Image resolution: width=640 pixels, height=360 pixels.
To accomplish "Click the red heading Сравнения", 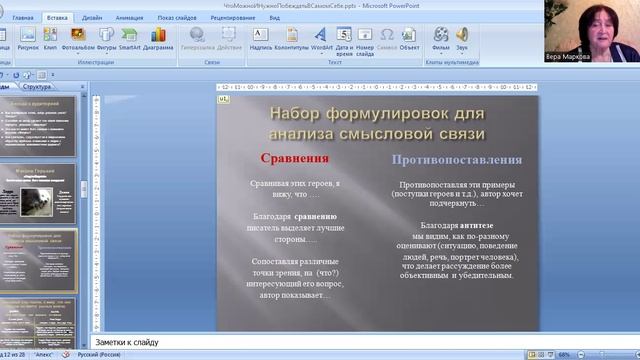I will [295, 158].
